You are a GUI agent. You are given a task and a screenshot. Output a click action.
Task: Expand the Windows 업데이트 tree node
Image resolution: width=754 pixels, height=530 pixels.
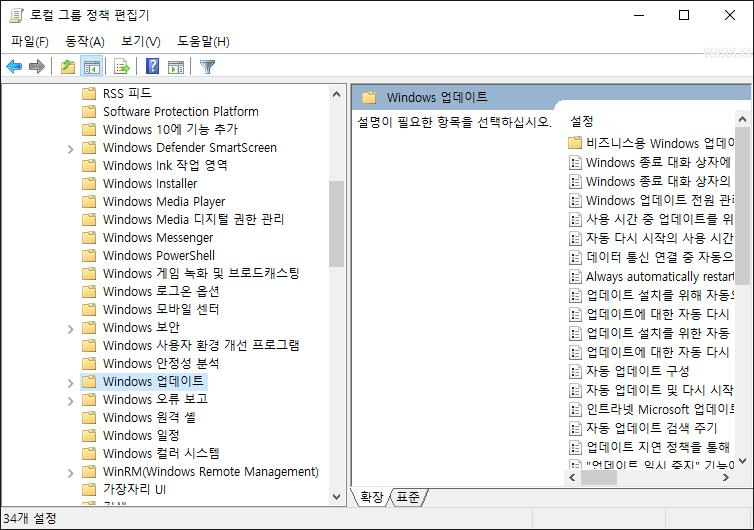(71, 383)
